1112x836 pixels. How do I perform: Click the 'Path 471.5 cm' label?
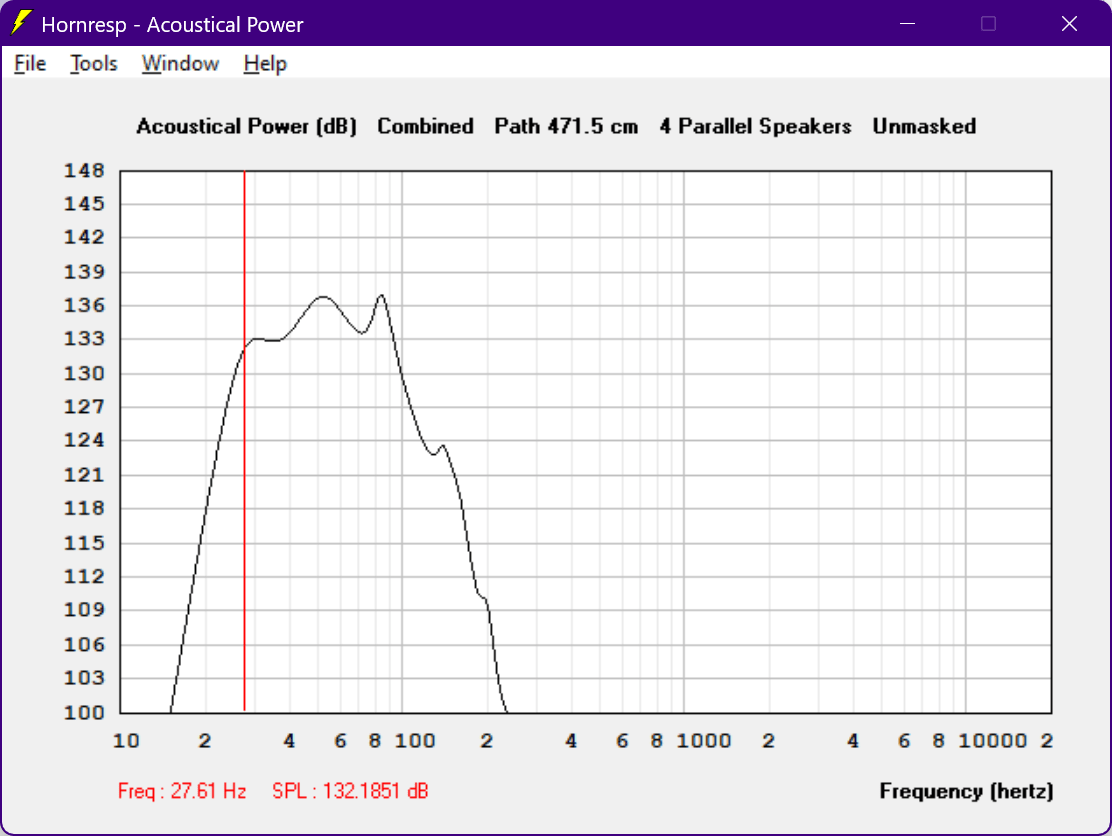(x=566, y=126)
